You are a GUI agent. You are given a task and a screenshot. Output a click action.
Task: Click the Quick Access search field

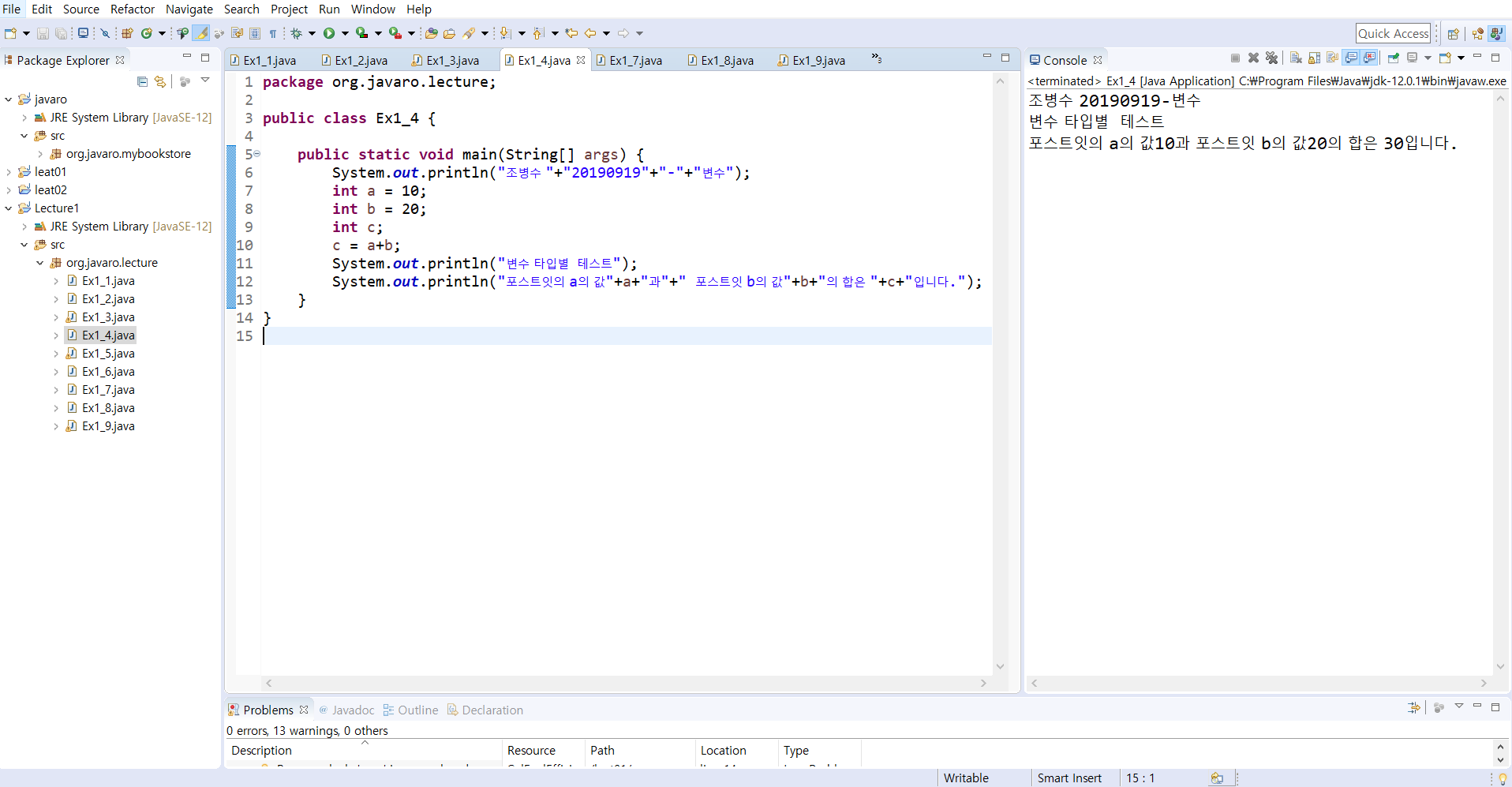(1394, 34)
